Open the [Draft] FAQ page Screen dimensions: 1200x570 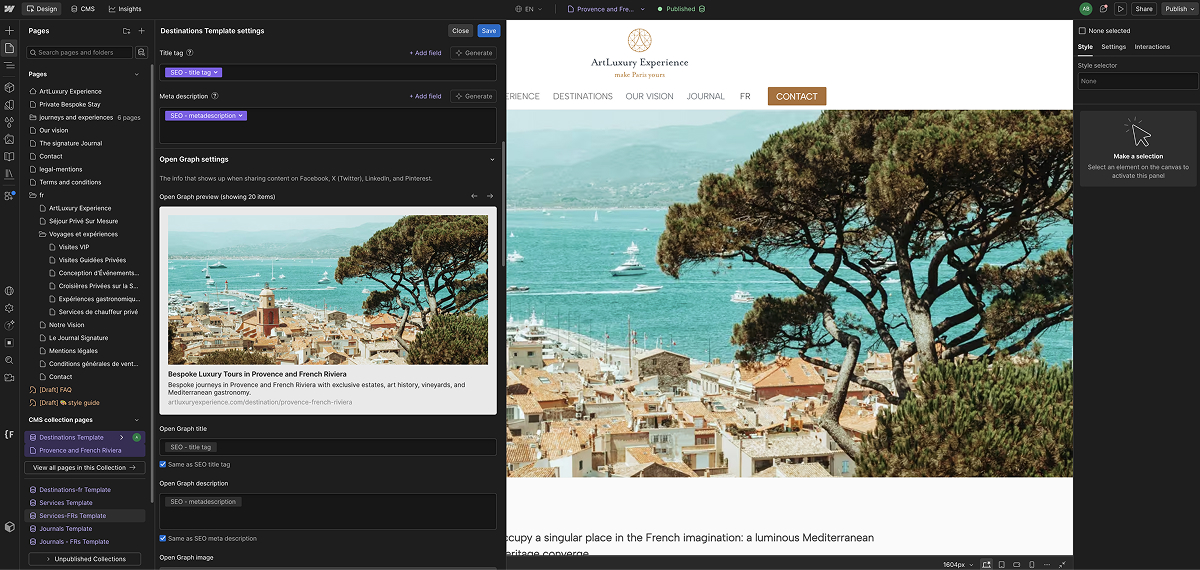tap(55, 390)
